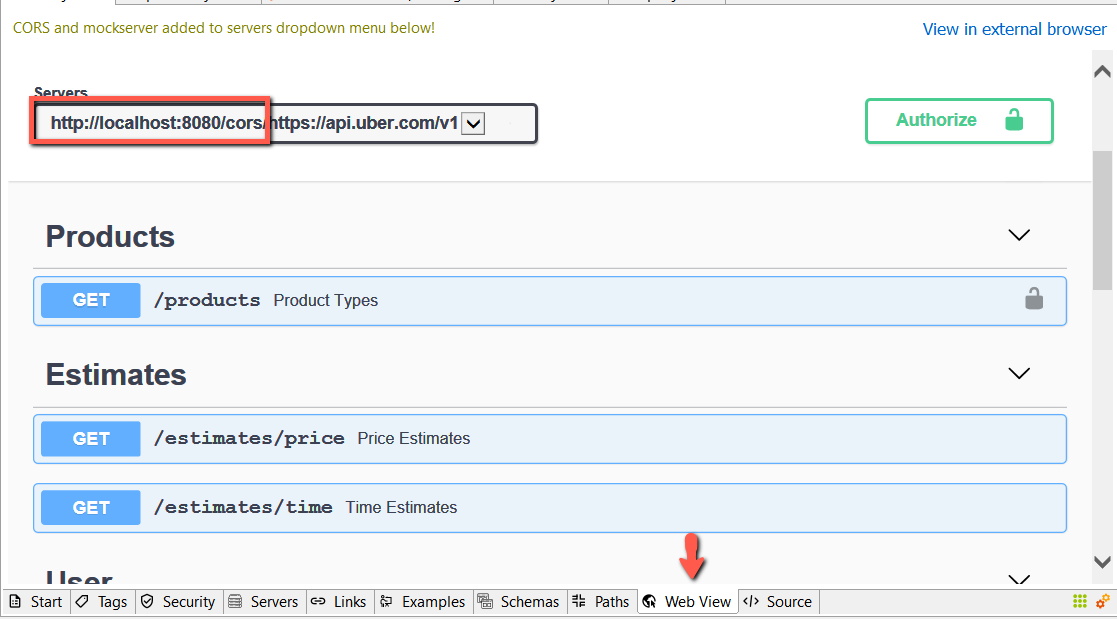Switch to the Tags tab
This screenshot has height=619, width=1117.
click(x=102, y=601)
